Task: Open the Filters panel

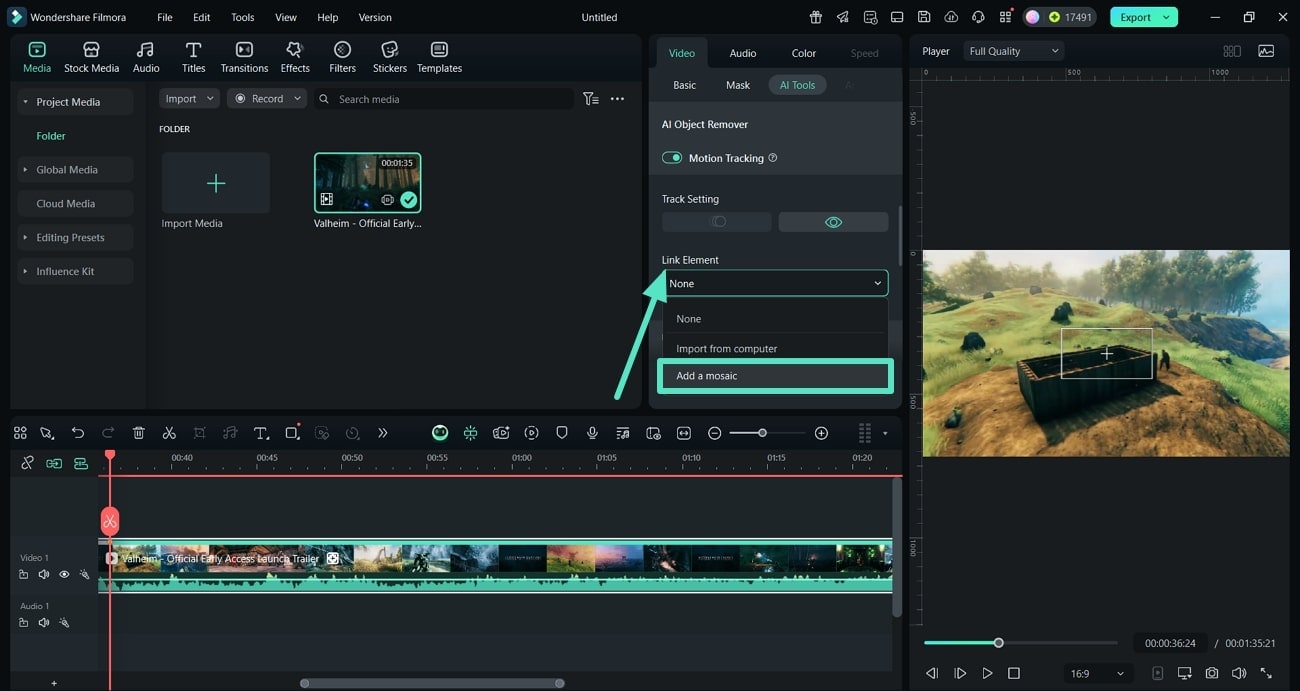Action: click(342, 57)
